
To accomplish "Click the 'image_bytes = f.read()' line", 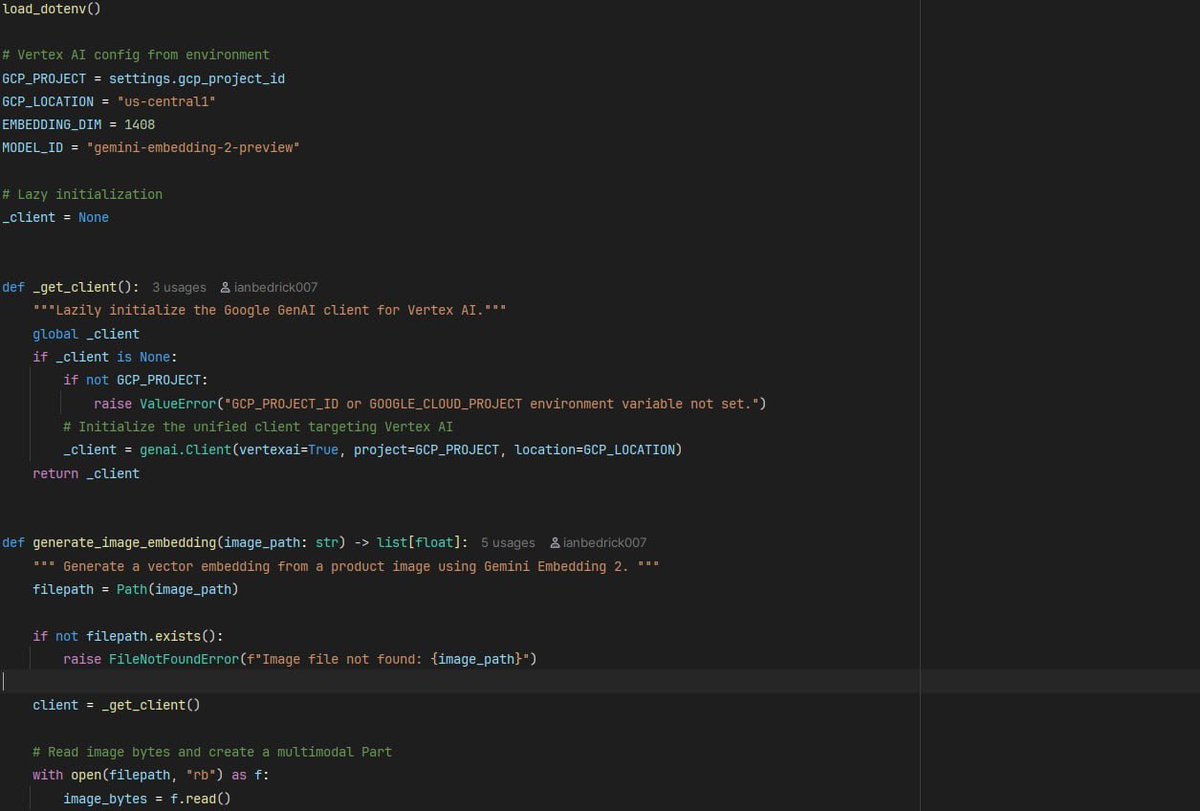I will 147,798.
